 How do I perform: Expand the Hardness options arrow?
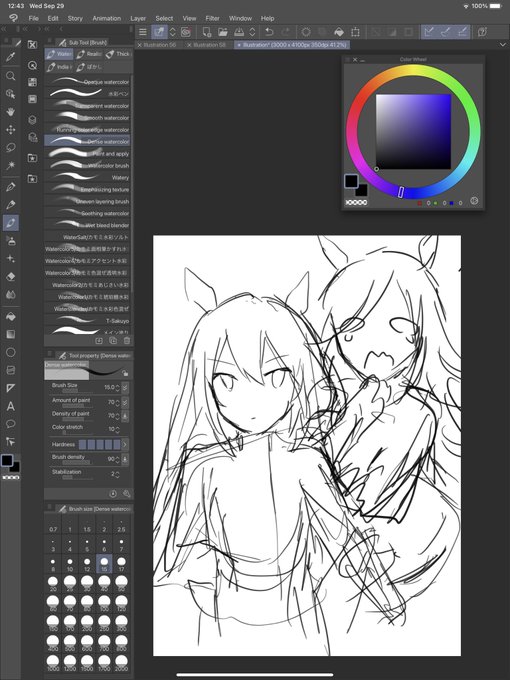click(x=125, y=445)
